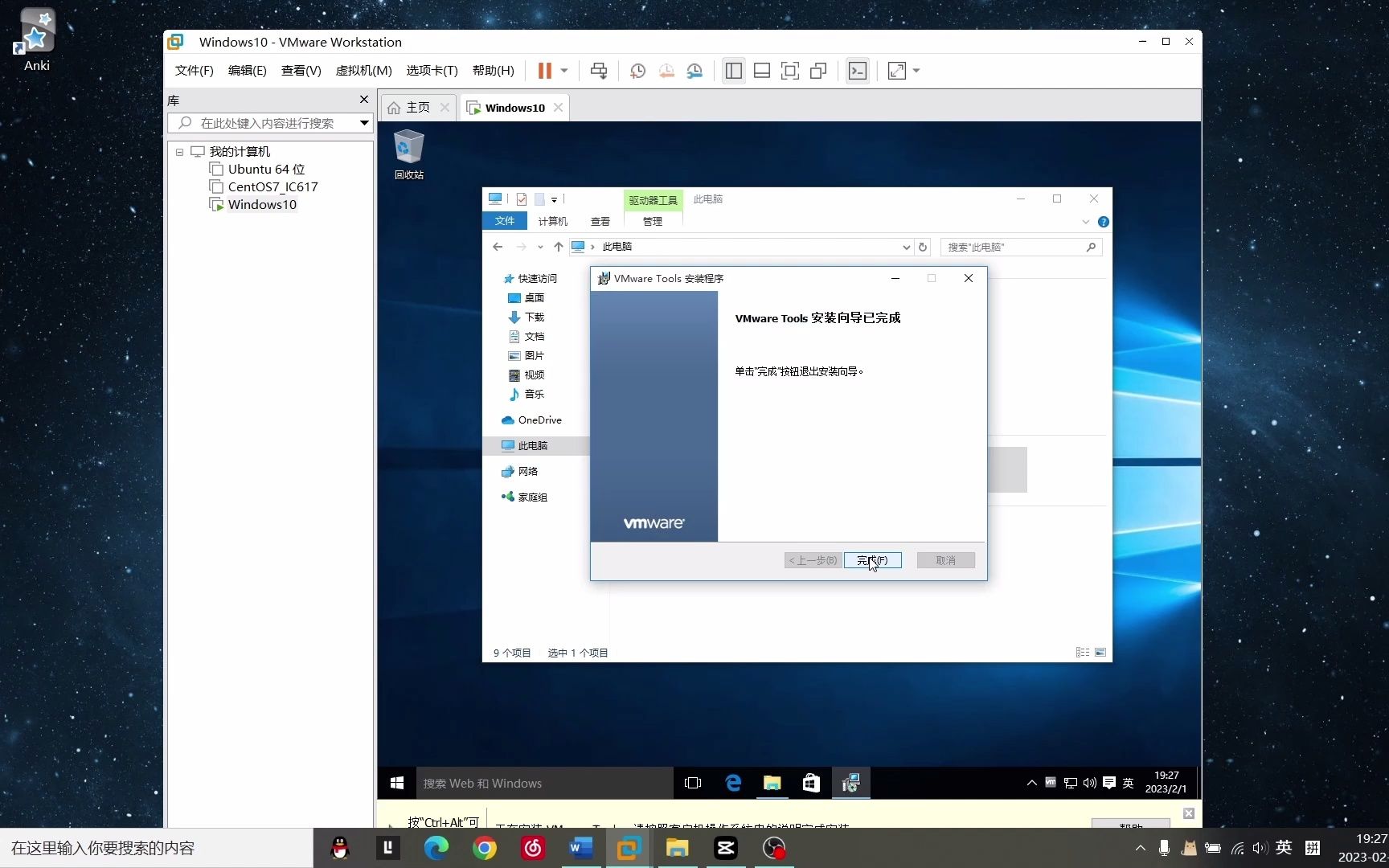Expand the stretch display dropdown arrow
The height and width of the screenshot is (868, 1389).
pyautogui.click(x=916, y=71)
